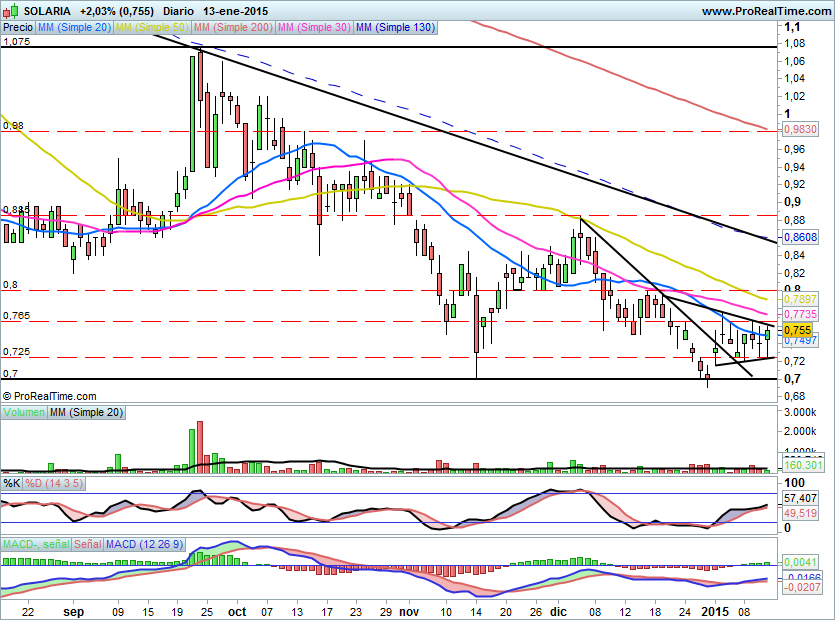The width and height of the screenshot is (835, 620).
Task: Click the SOLARIA ticker name
Action: [x=47, y=11]
